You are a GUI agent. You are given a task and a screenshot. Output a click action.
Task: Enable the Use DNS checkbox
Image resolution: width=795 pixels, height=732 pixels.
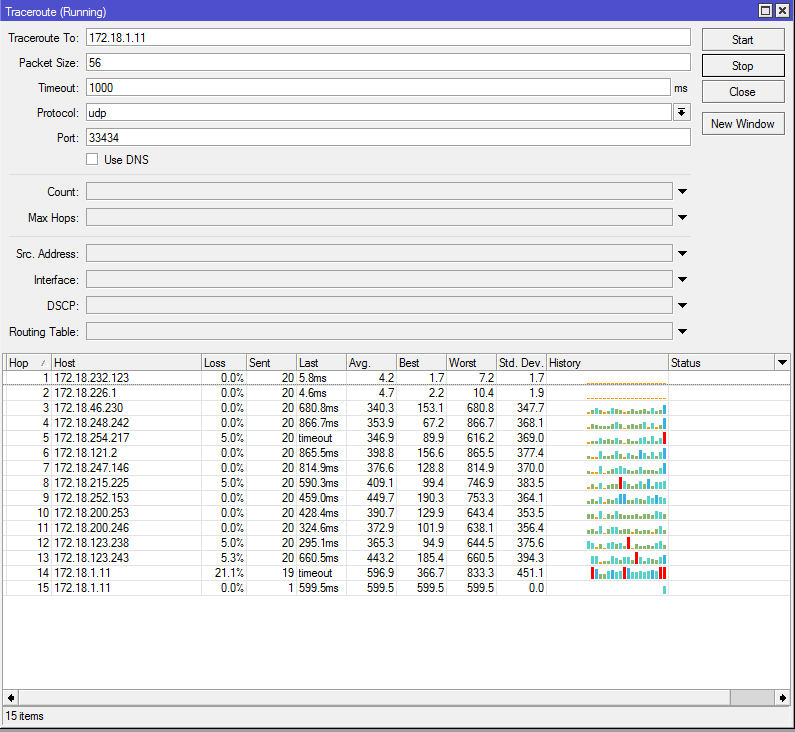(92, 160)
